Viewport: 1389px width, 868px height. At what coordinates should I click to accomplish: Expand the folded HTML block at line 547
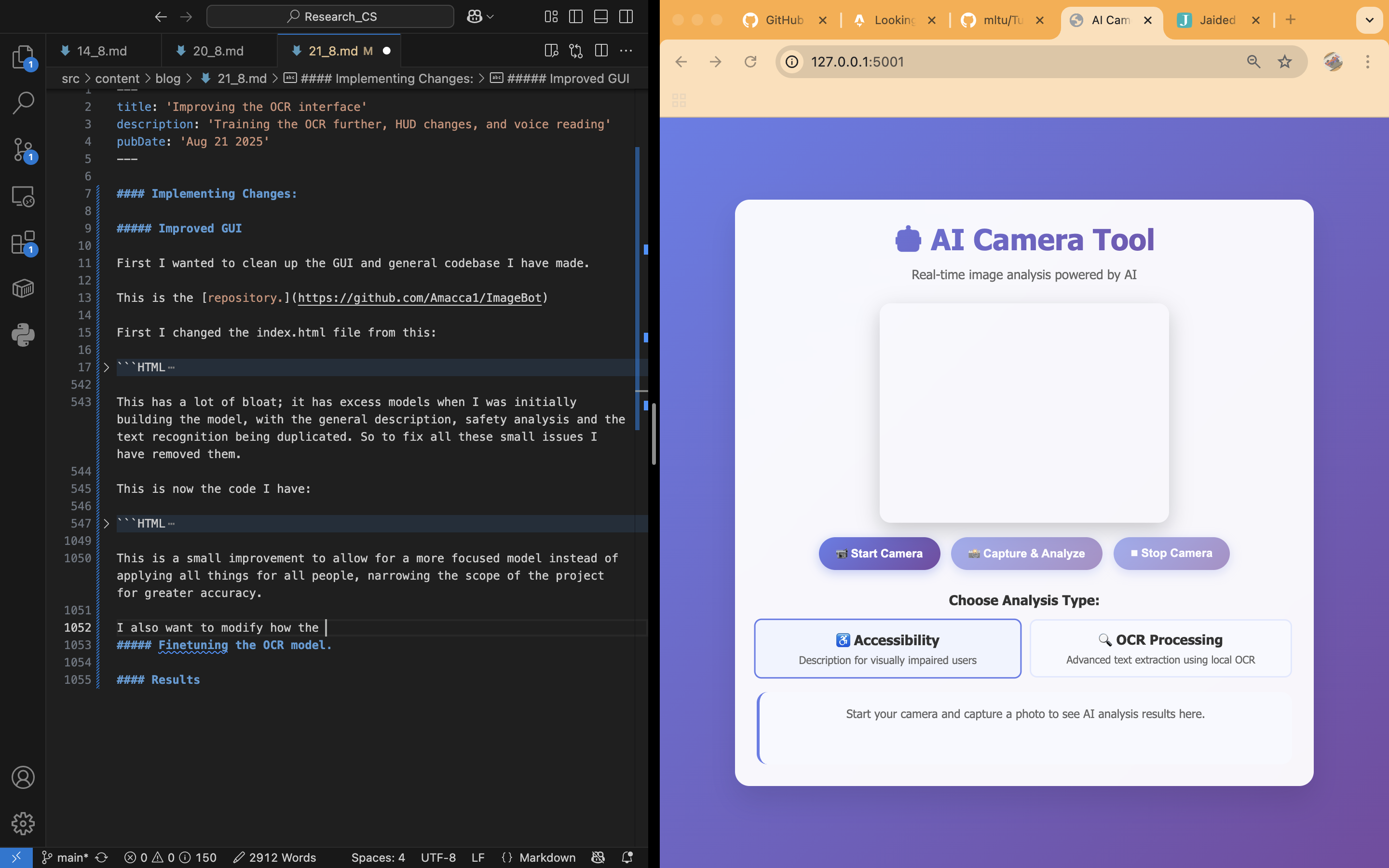(x=106, y=524)
